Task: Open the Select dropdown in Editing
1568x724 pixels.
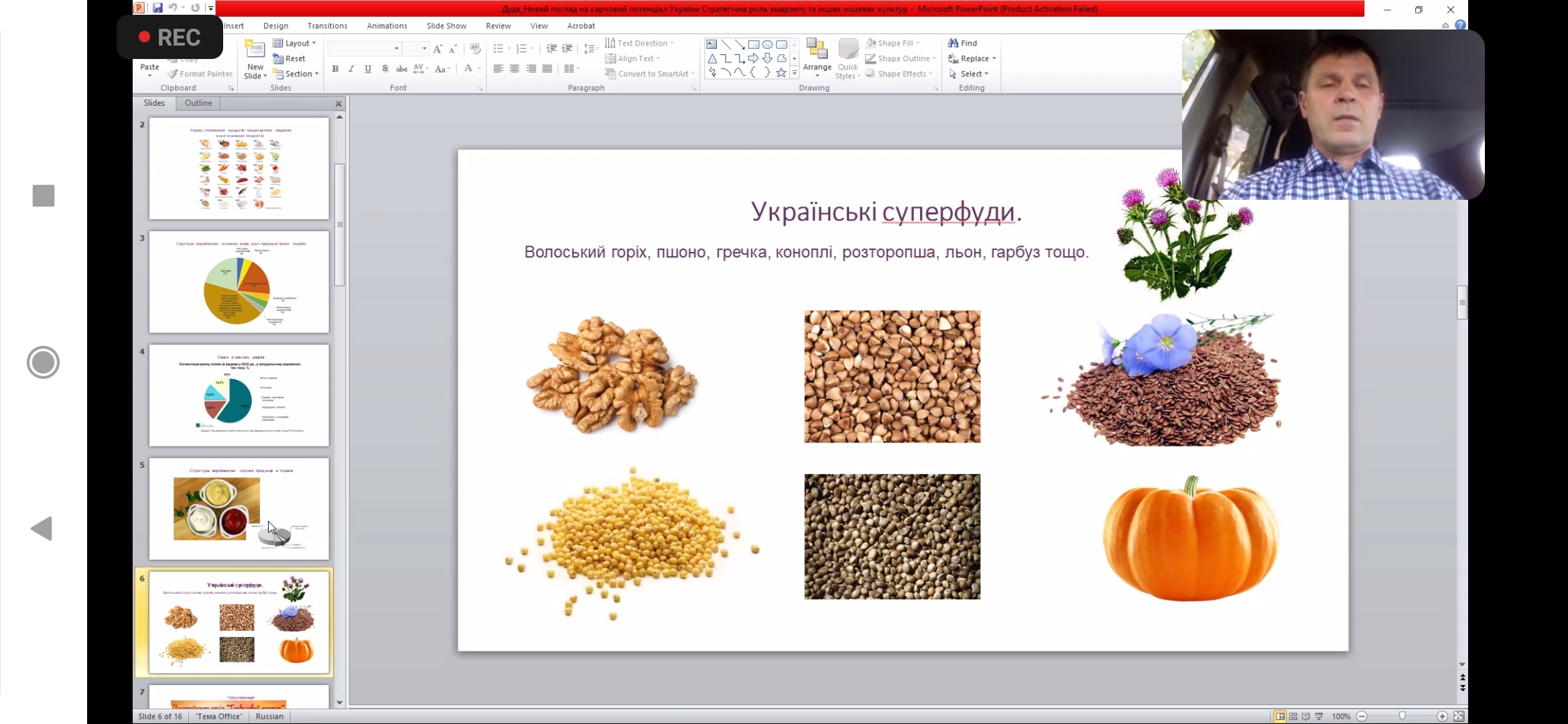Action: point(969,74)
